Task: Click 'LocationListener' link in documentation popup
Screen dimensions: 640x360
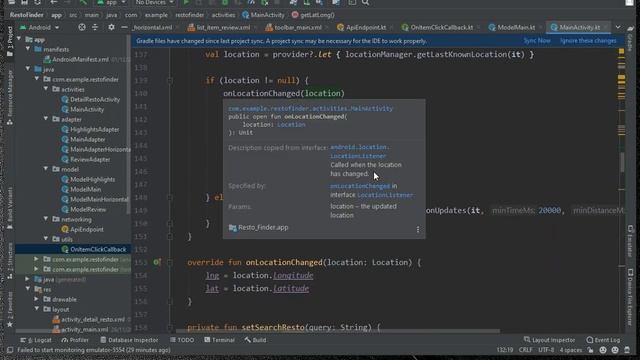Action: 385,195
